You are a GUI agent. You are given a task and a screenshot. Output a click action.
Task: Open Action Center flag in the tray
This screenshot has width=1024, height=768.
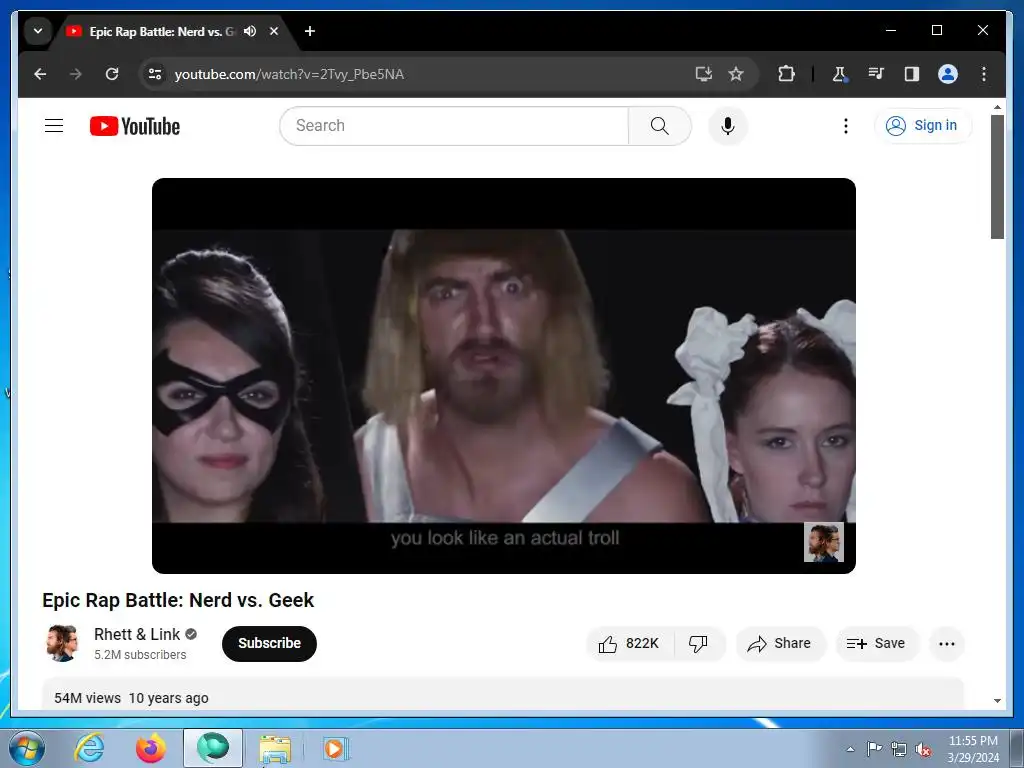(874, 749)
